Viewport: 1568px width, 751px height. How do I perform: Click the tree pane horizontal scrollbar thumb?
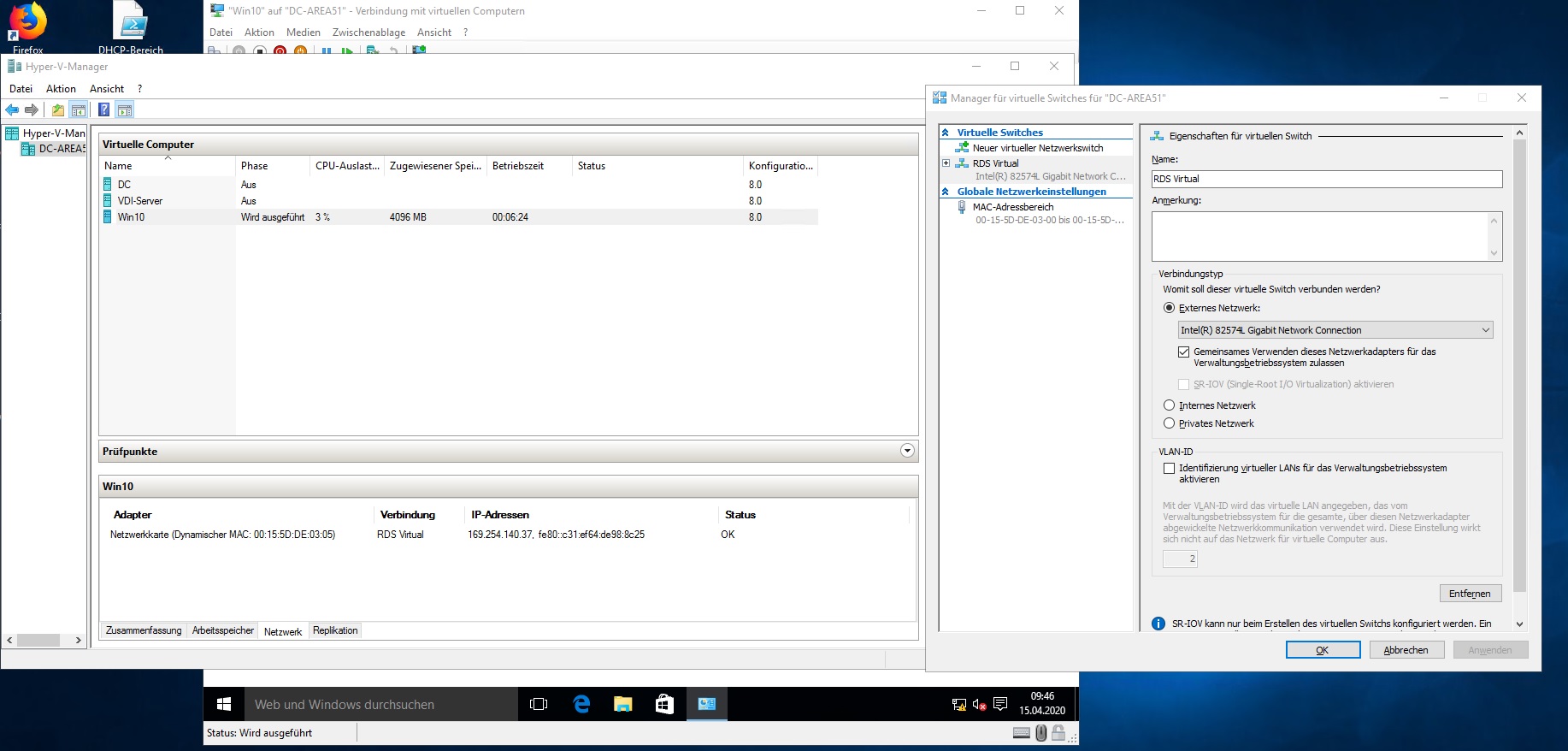point(38,640)
